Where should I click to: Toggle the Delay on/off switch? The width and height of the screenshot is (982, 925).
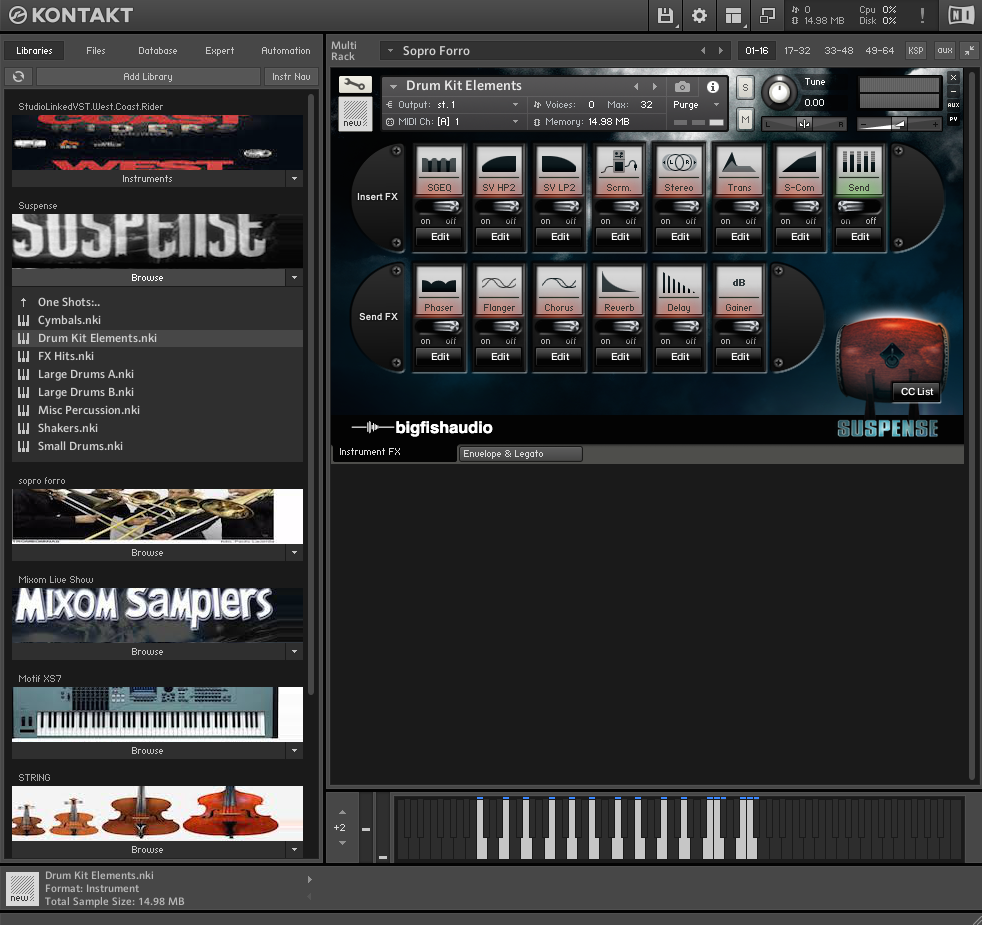pos(679,327)
